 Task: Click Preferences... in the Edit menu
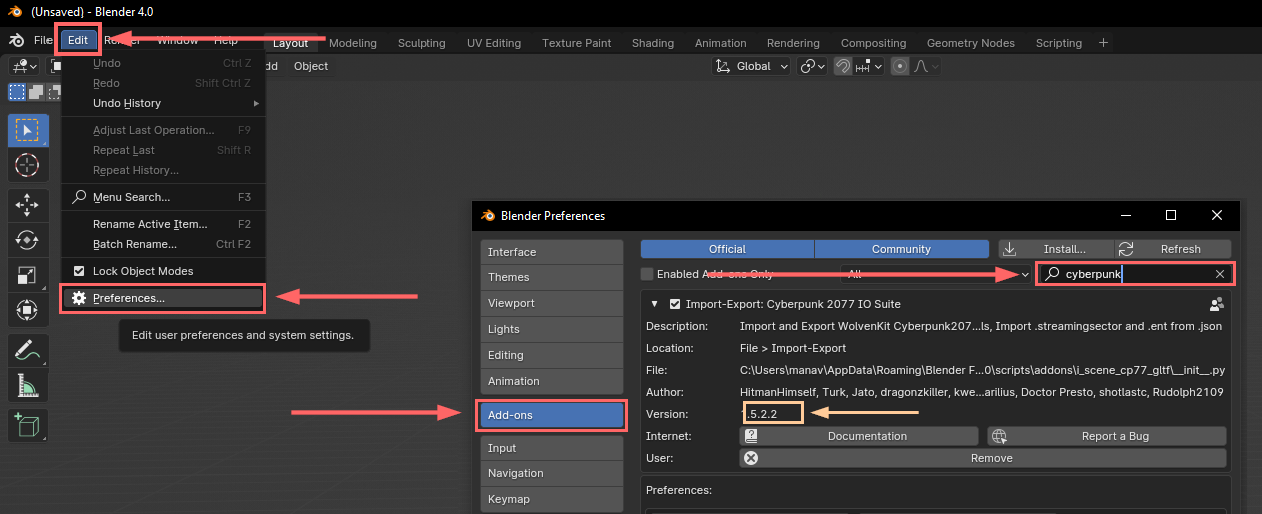point(129,298)
